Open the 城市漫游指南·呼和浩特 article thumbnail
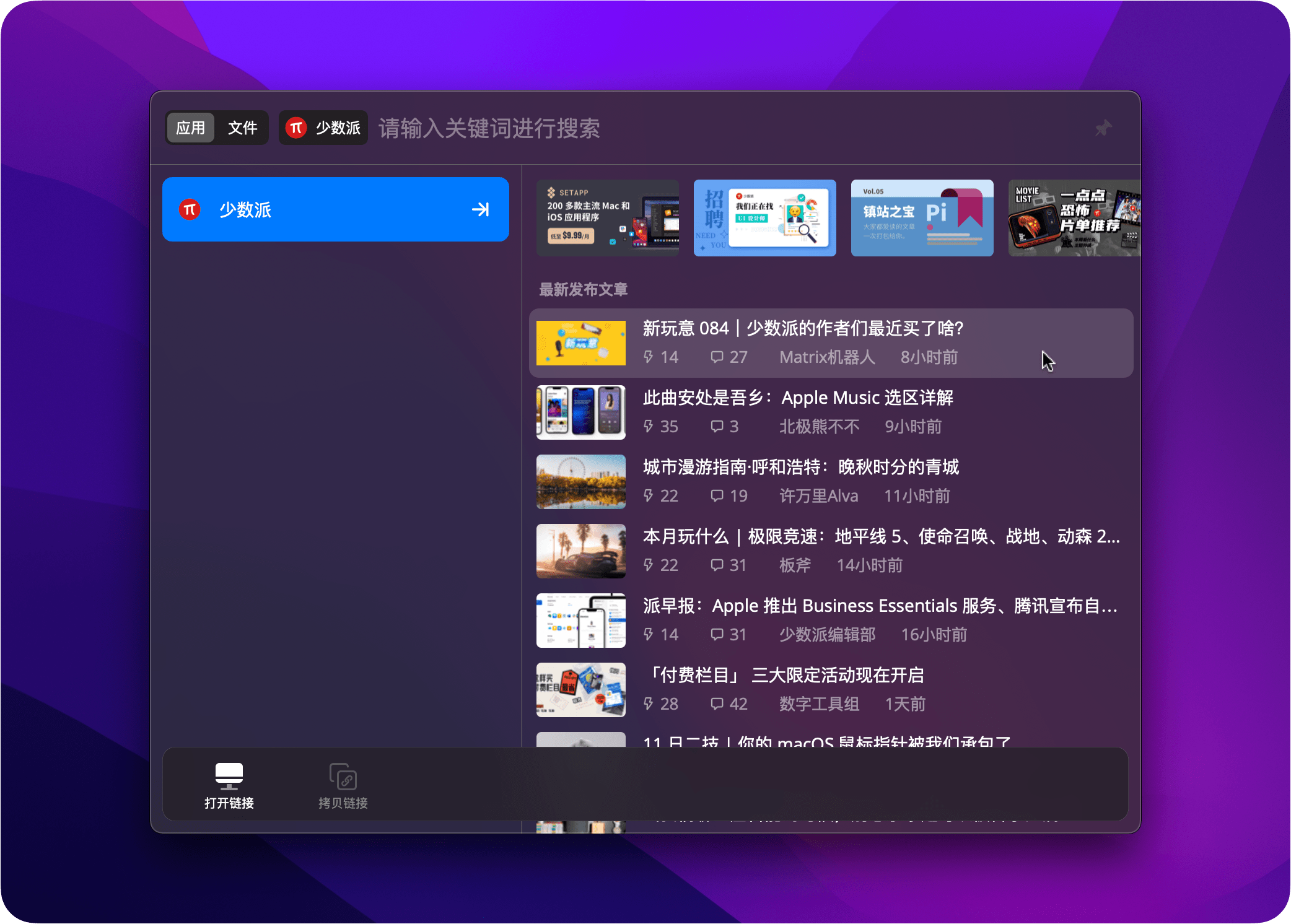The image size is (1291, 924). tap(580, 481)
